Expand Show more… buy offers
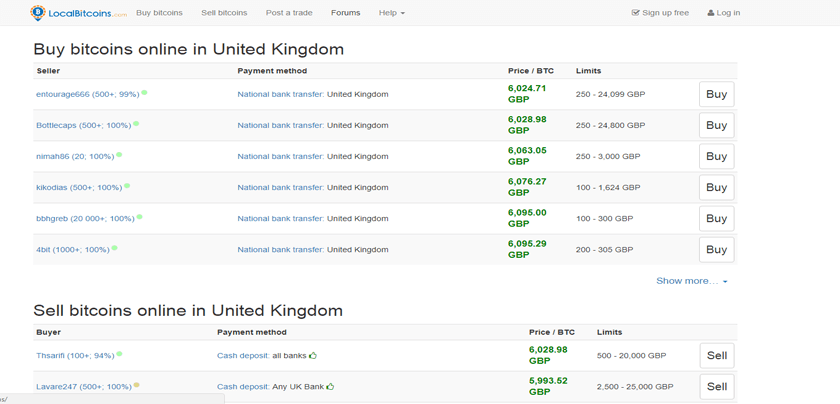This screenshot has width=840, height=404. tap(692, 281)
